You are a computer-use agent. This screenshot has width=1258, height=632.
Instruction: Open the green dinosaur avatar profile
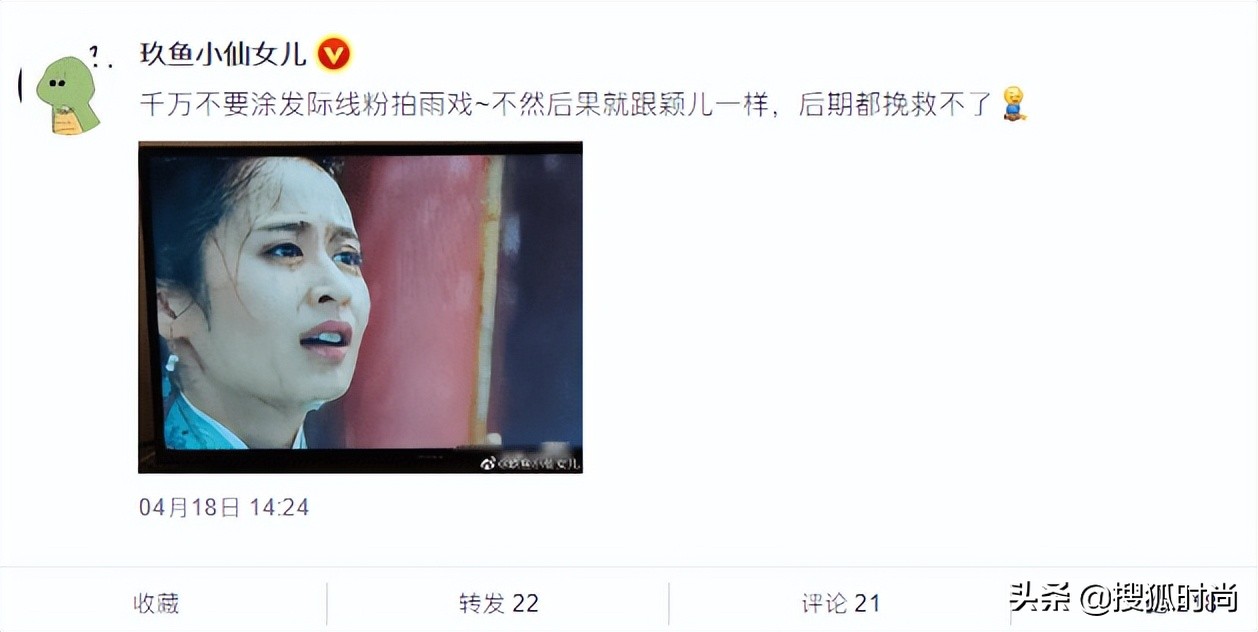tap(68, 95)
